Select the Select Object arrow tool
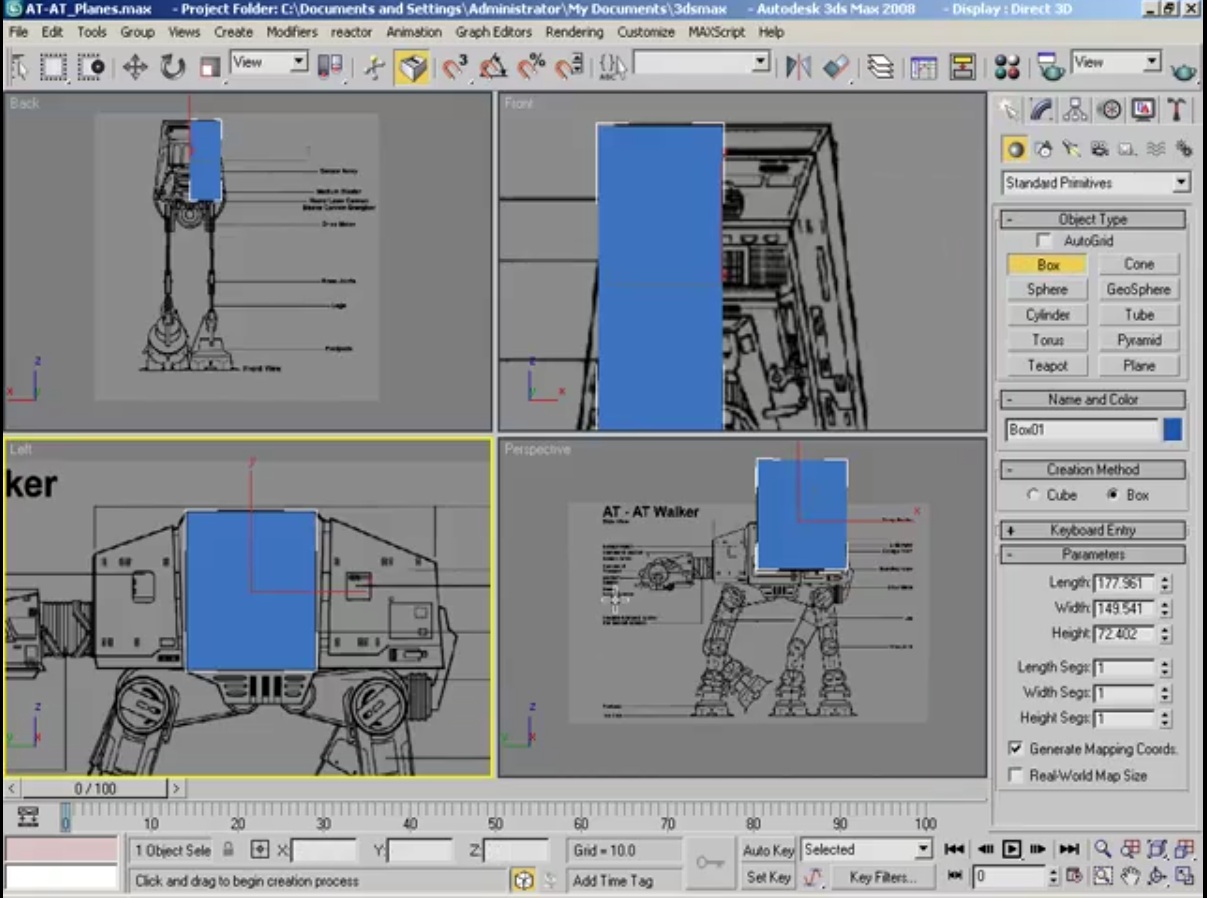Viewport: 1207px width, 898px height. click(19, 67)
